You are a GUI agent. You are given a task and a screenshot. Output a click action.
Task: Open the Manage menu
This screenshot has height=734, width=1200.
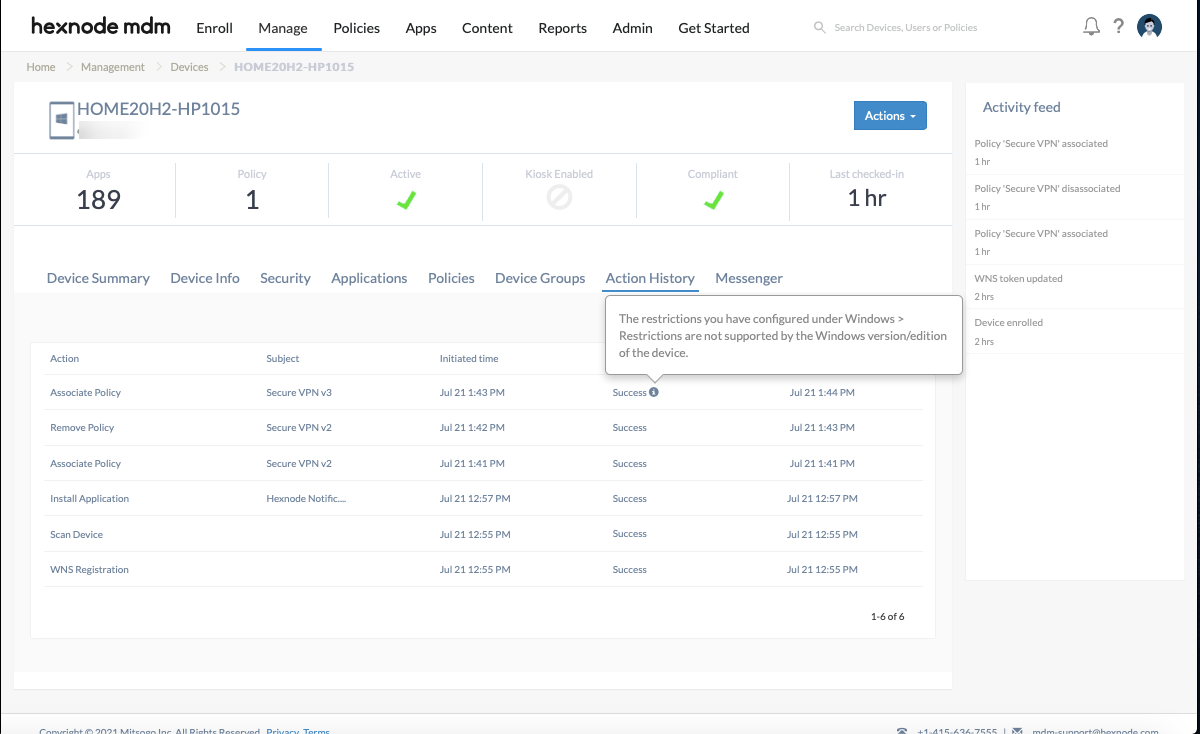tap(283, 28)
